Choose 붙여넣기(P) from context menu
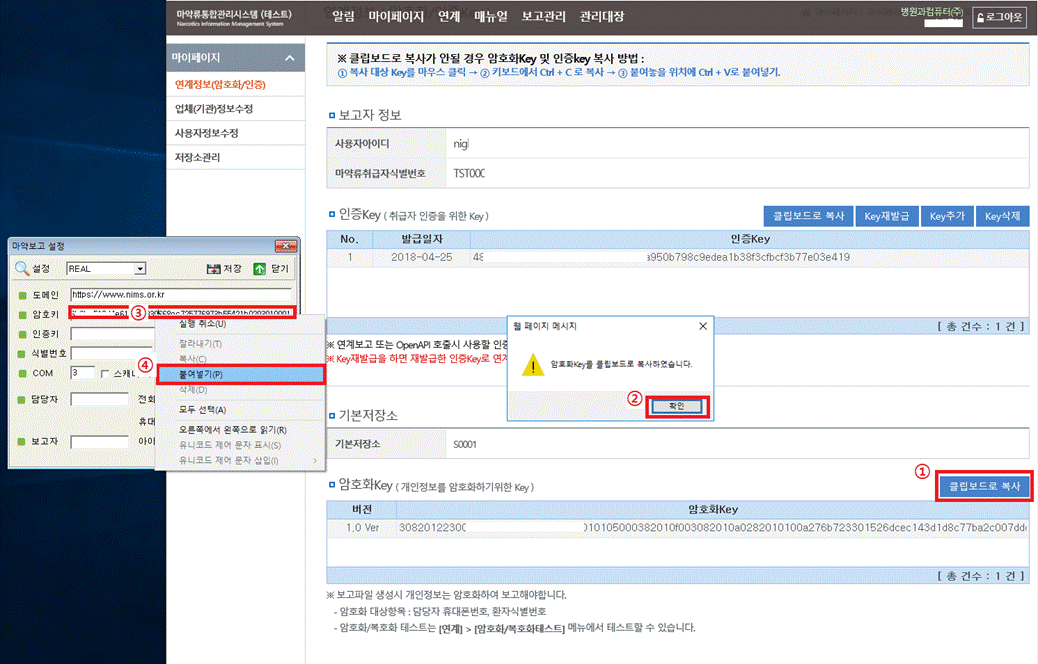The height and width of the screenshot is (664, 1038). (x=240, y=374)
